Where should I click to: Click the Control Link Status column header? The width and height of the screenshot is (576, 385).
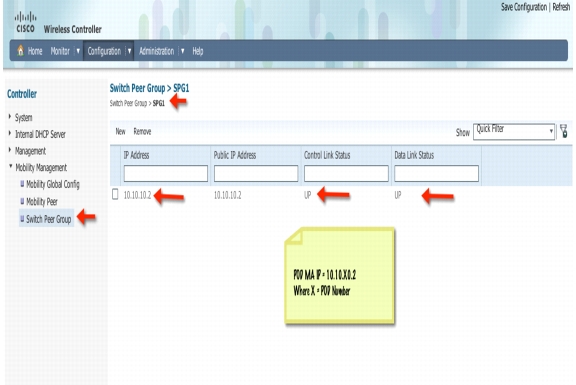(327, 155)
